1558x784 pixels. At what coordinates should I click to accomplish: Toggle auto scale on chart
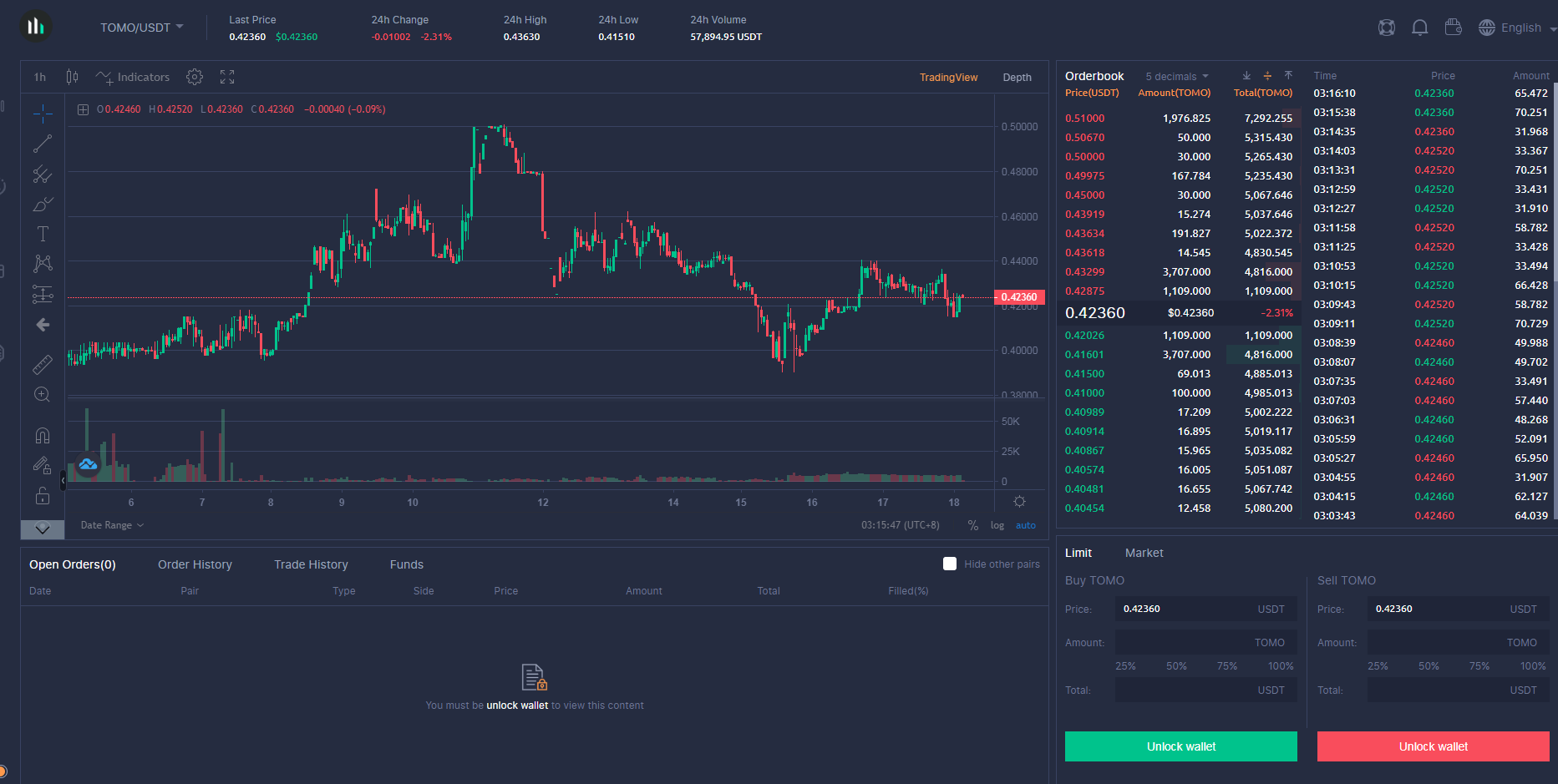coord(1026,525)
